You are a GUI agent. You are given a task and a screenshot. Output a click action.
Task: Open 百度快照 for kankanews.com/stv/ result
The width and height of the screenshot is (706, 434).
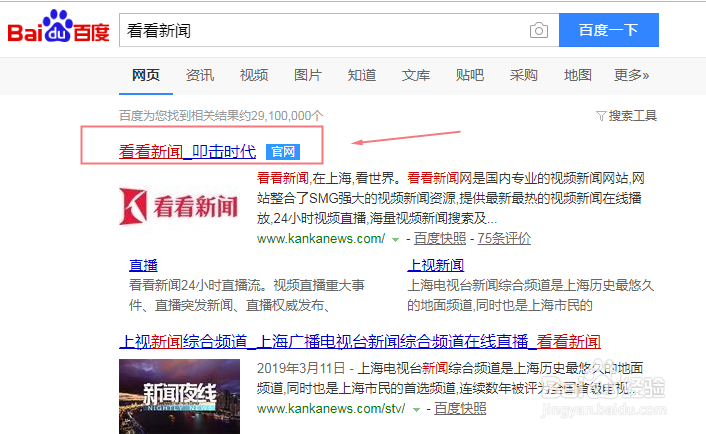point(460,409)
